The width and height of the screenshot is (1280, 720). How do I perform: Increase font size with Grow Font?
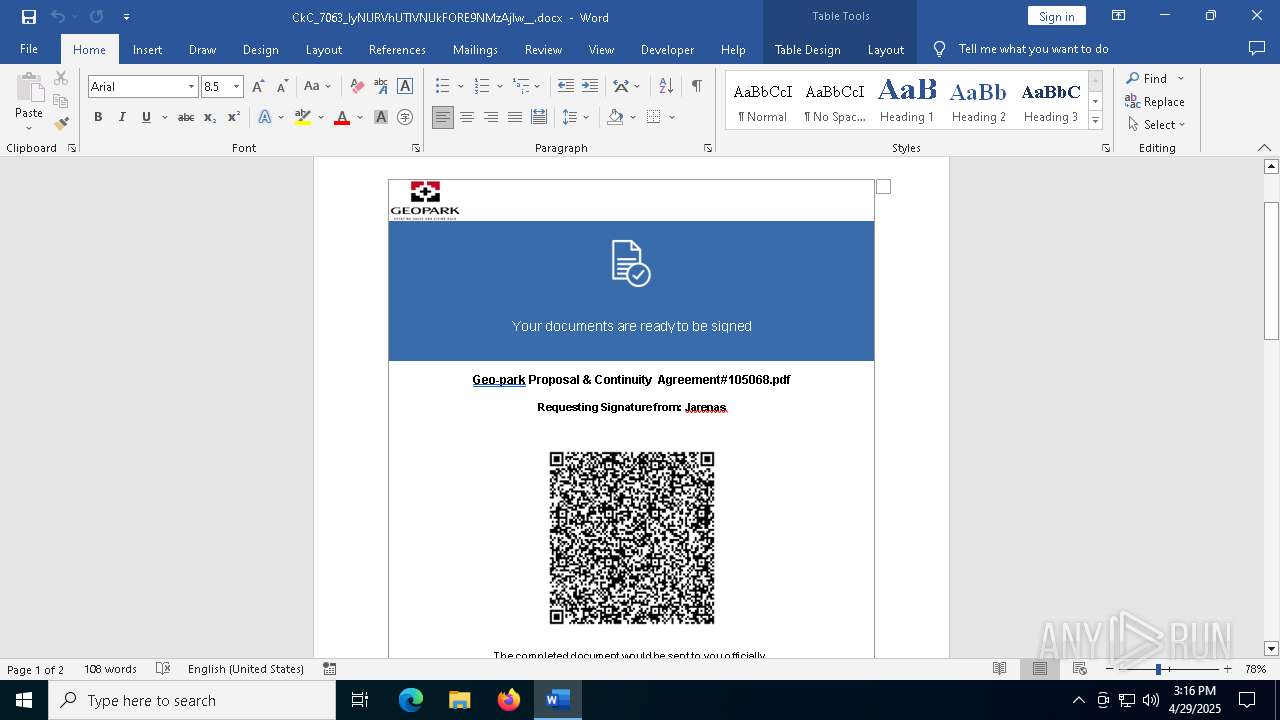coord(258,87)
